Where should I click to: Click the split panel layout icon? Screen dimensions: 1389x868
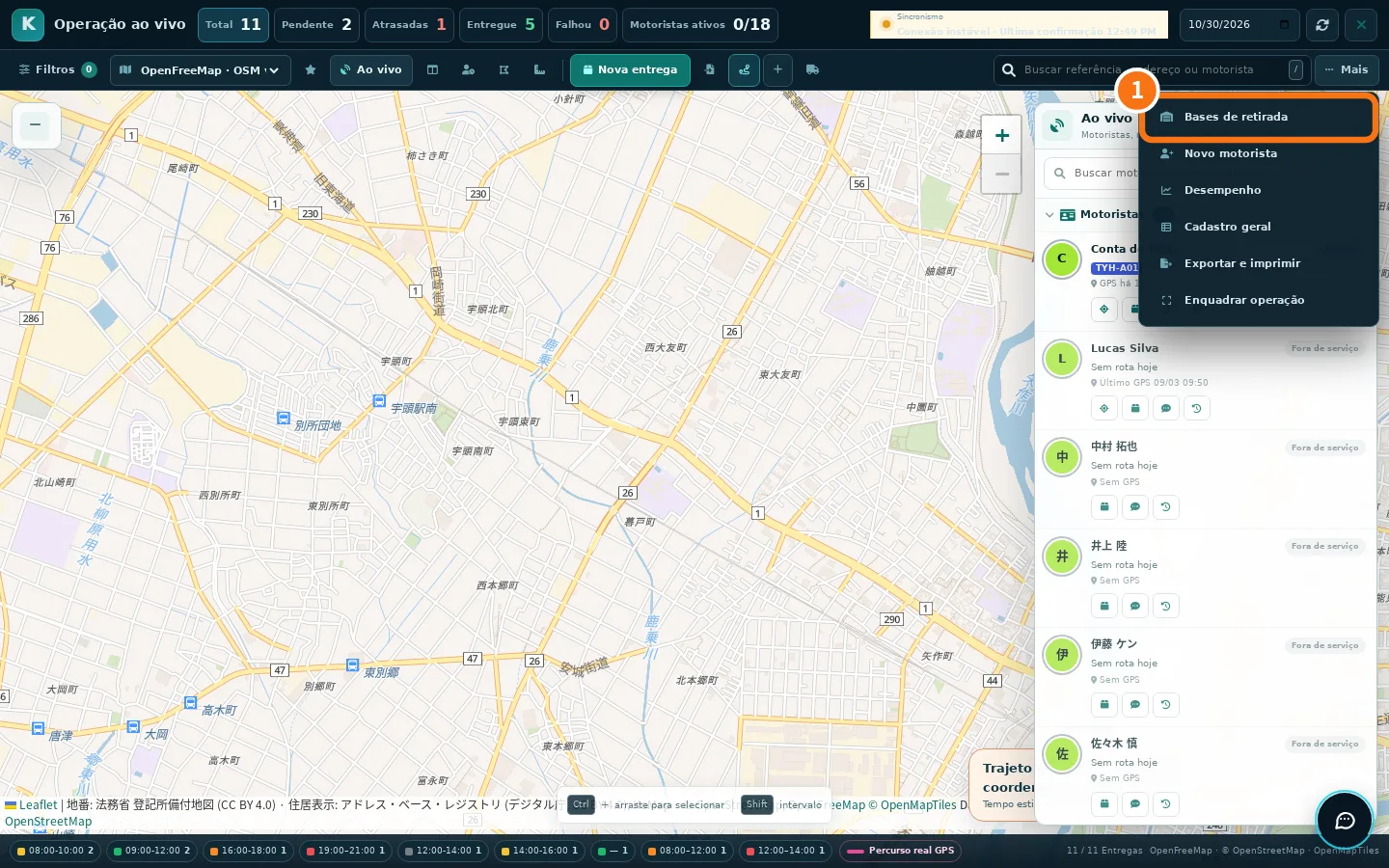(432, 69)
